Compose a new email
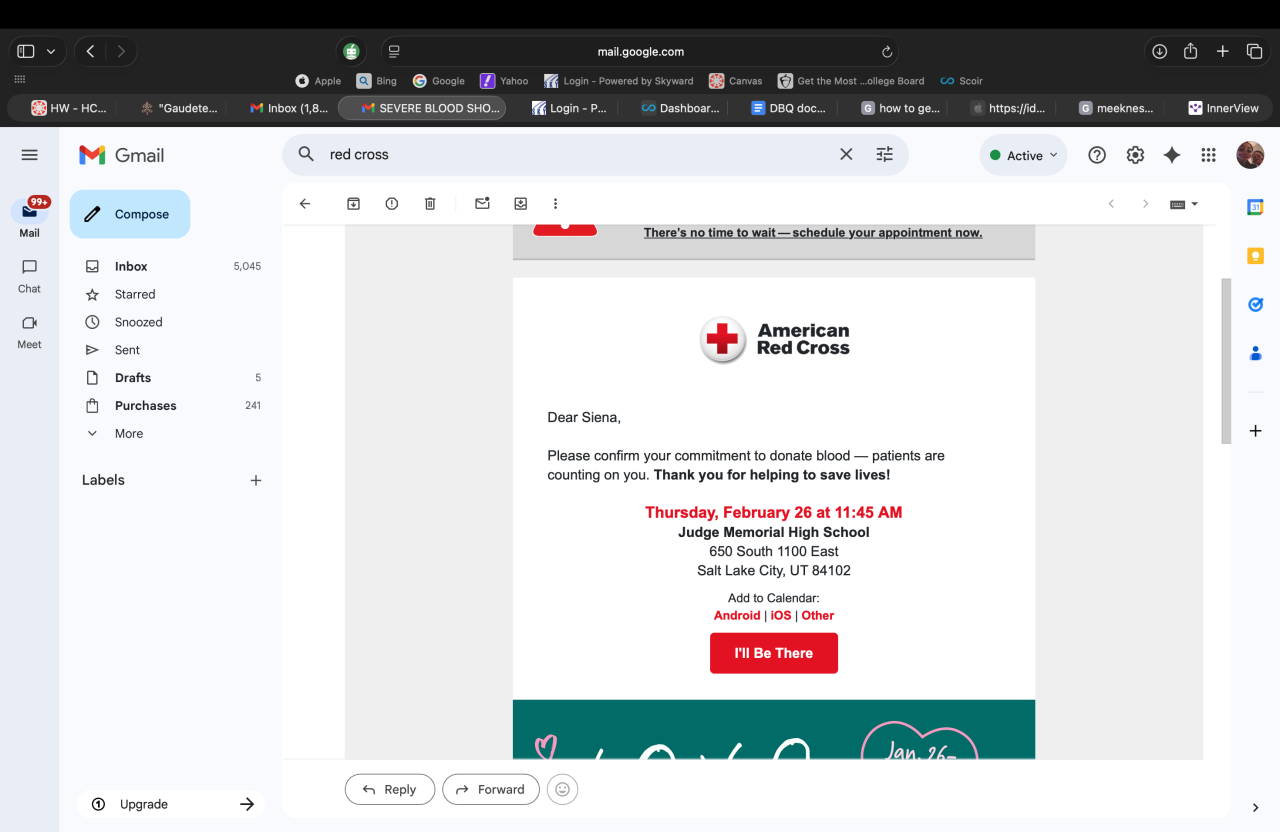The image size is (1280, 832). pyautogui.click(x=130, y=214)
